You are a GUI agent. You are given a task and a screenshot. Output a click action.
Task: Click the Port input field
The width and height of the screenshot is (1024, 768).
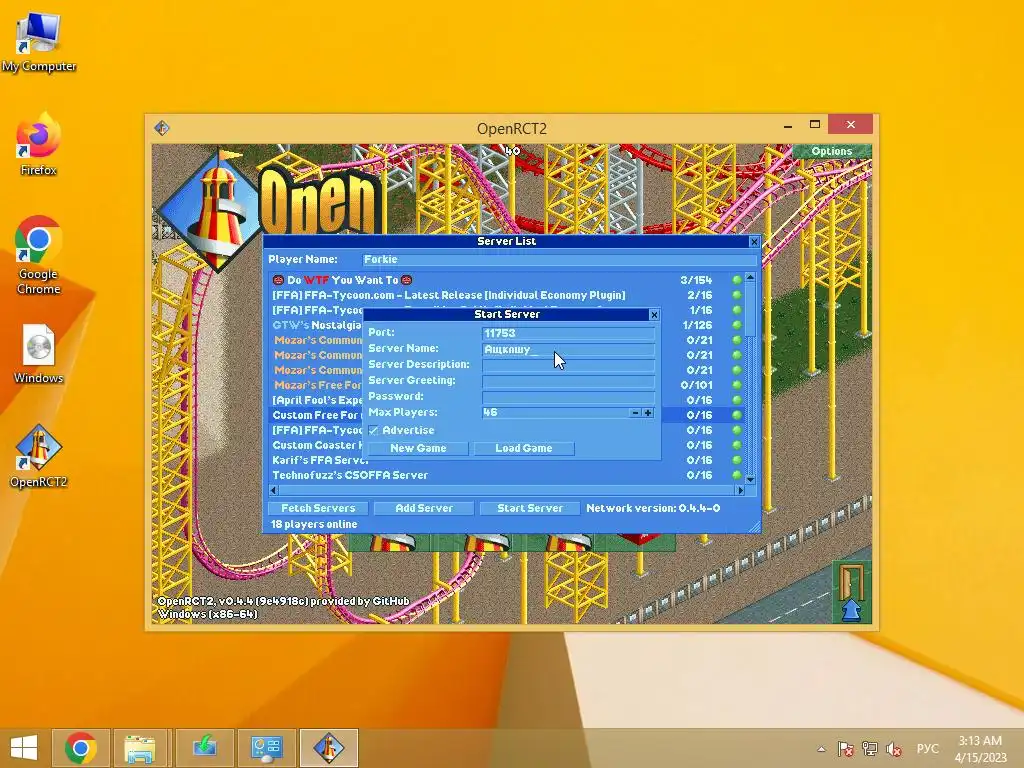(568, 333)
